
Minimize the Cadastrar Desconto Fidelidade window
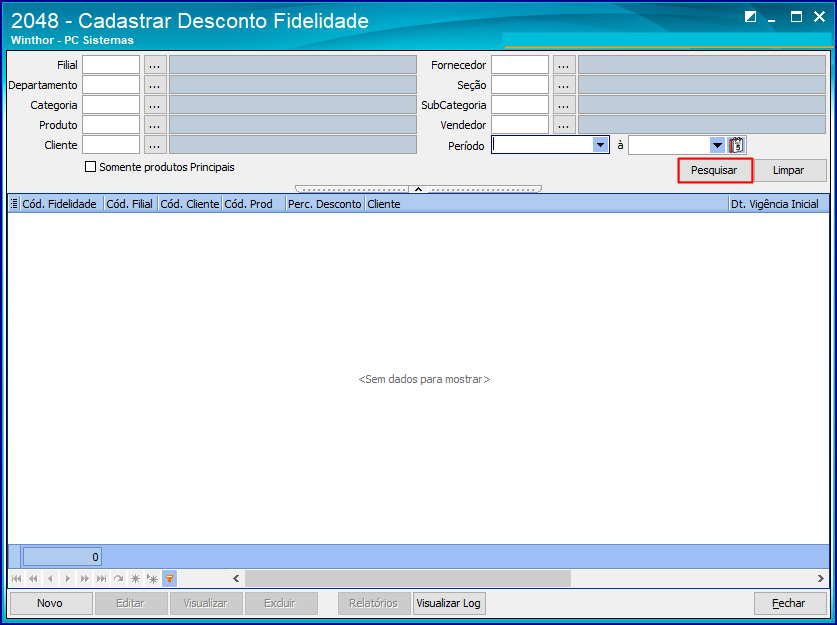tap(772, 18)
